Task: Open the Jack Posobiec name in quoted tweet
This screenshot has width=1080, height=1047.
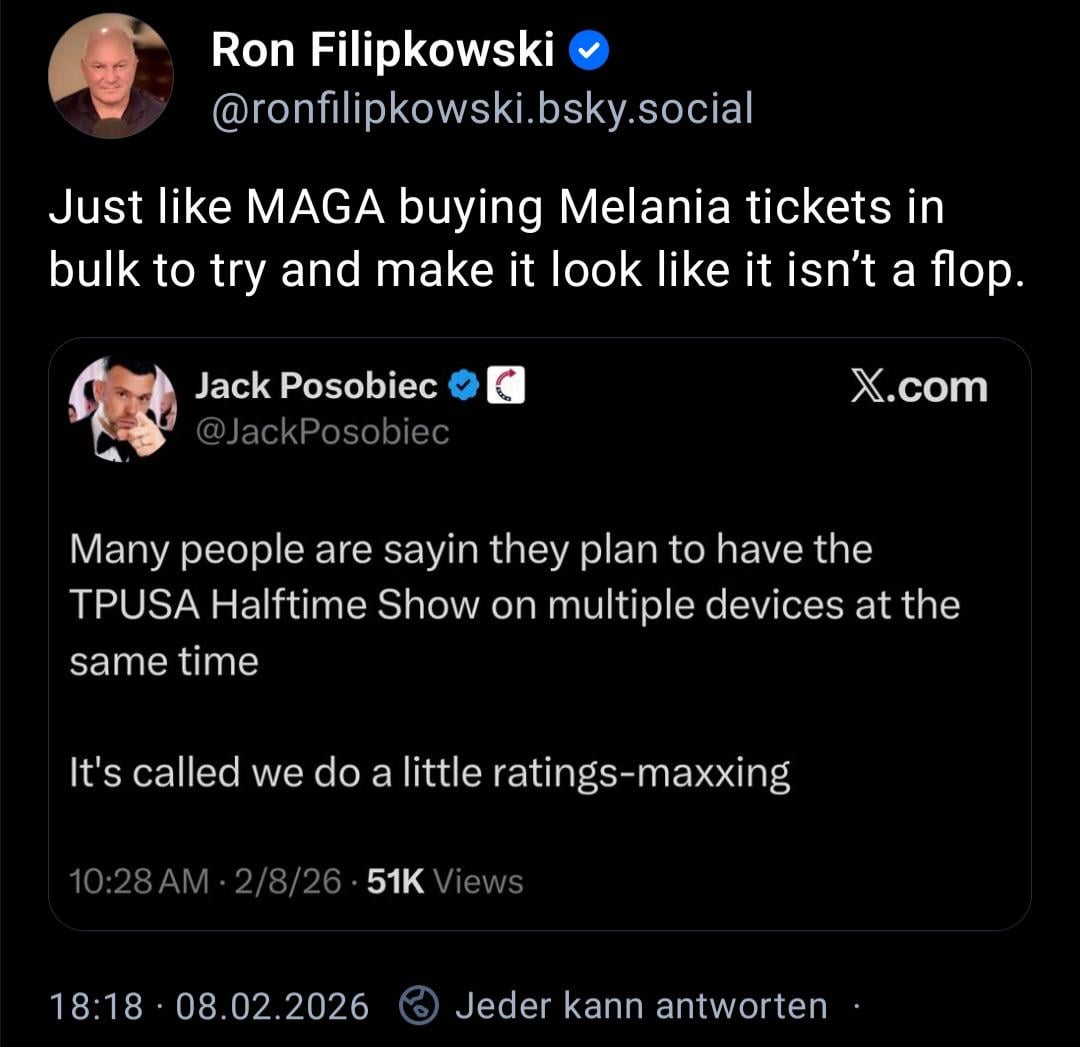Action: 315,385
